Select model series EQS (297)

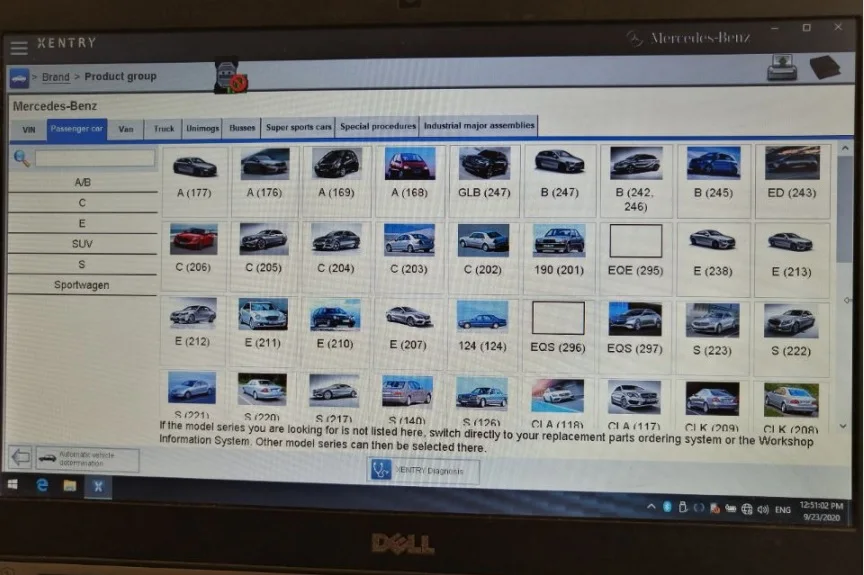point(635,338)
